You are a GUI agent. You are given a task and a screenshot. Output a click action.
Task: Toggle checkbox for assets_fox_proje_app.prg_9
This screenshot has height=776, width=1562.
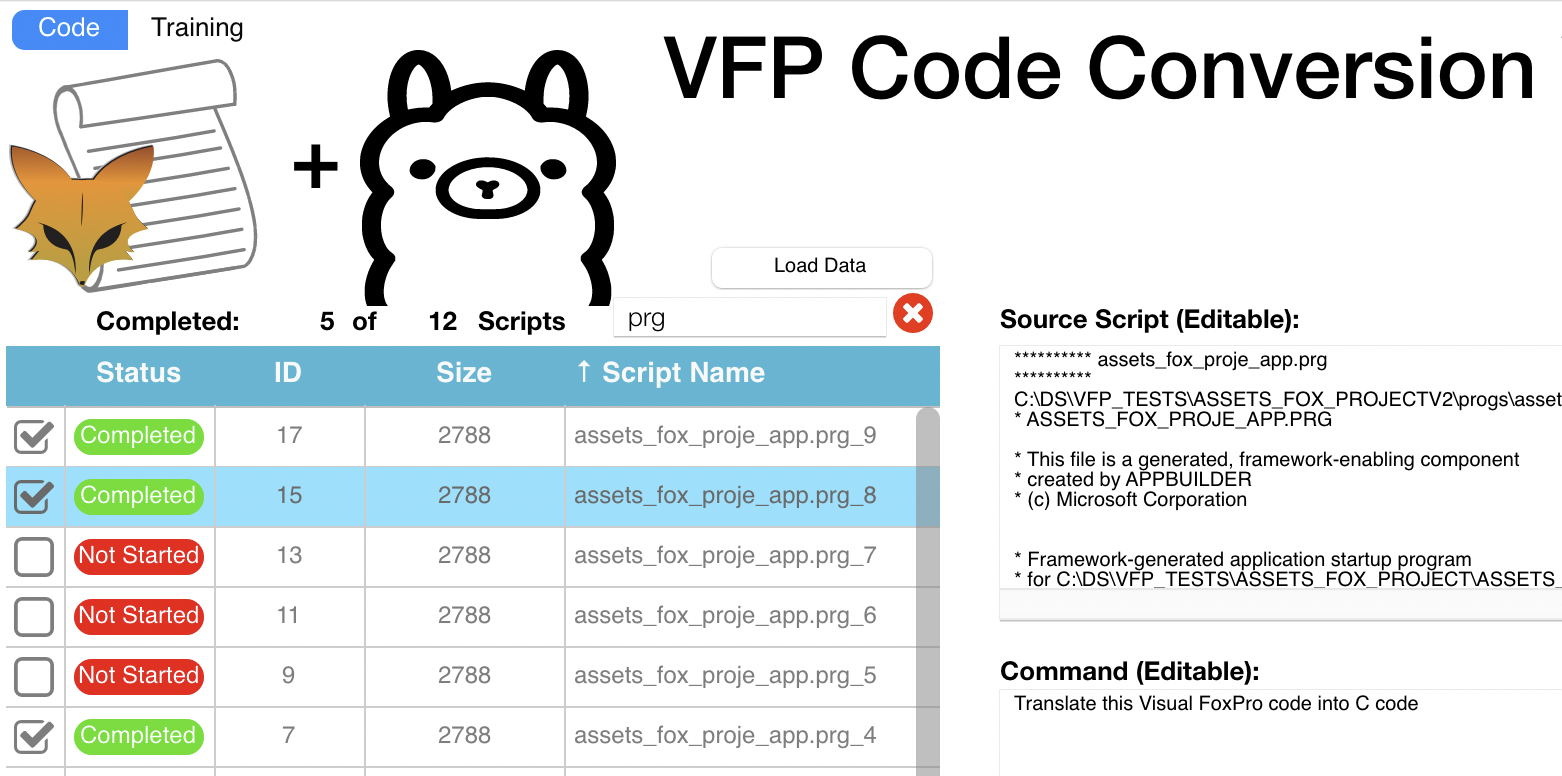click(x=34, y=437)
